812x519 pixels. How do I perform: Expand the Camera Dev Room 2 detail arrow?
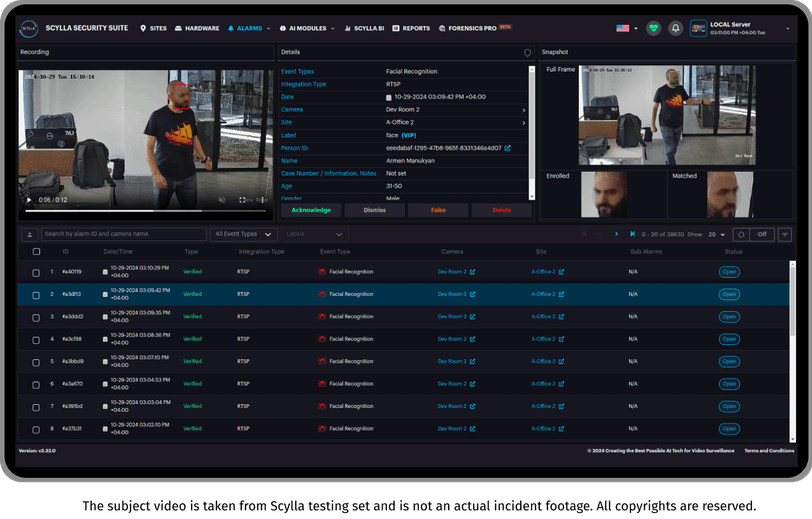click(x=524, y=110)
